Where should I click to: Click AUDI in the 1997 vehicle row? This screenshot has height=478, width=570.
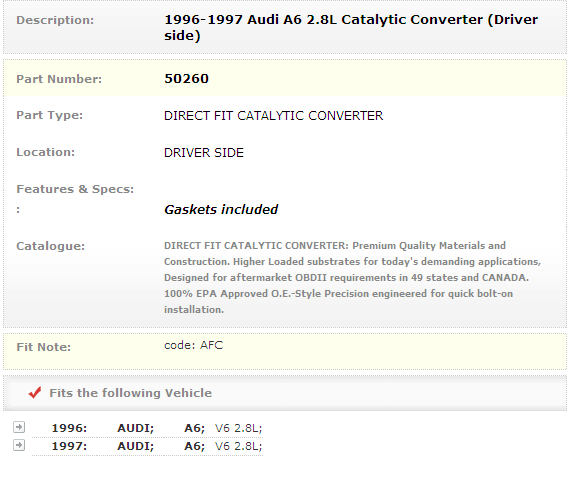click(136, 446)
